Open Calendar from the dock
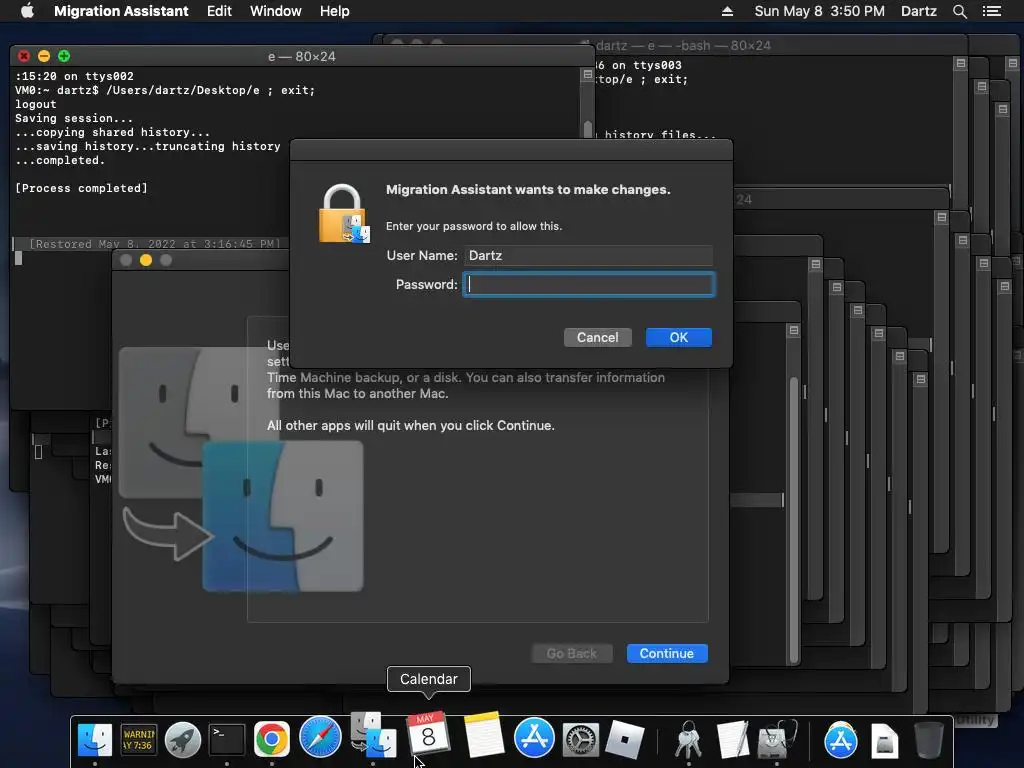 (x=428, y=734)
